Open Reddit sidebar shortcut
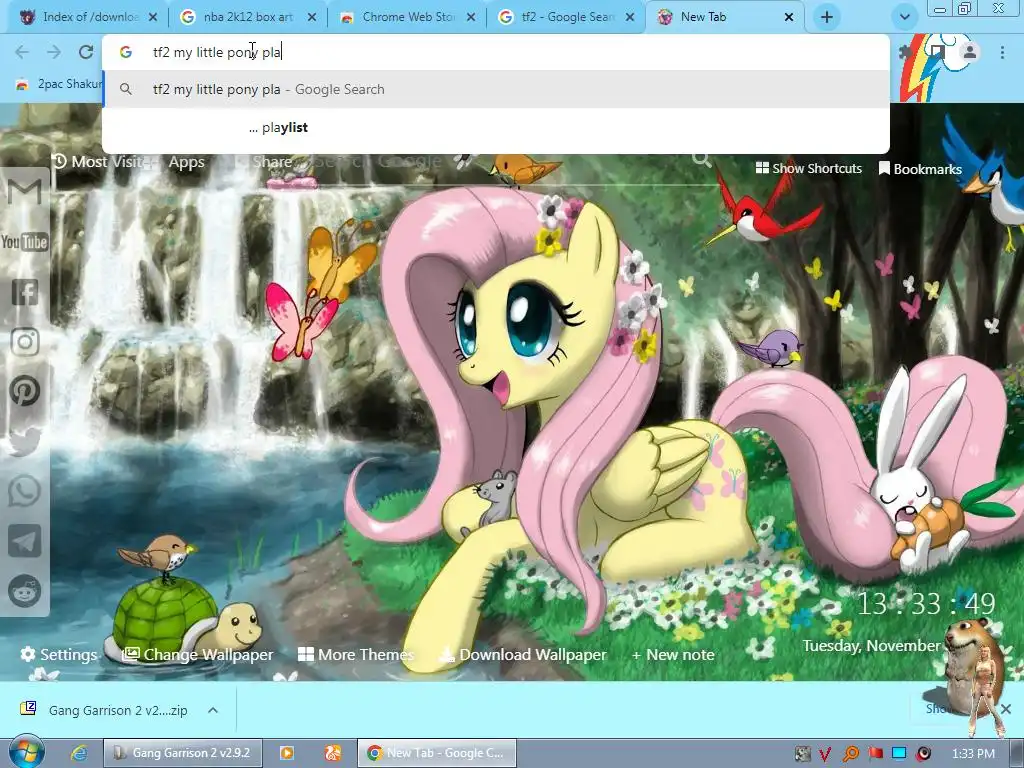The width and height of the screenshot is (1024, 768). [x=25, y=591]
